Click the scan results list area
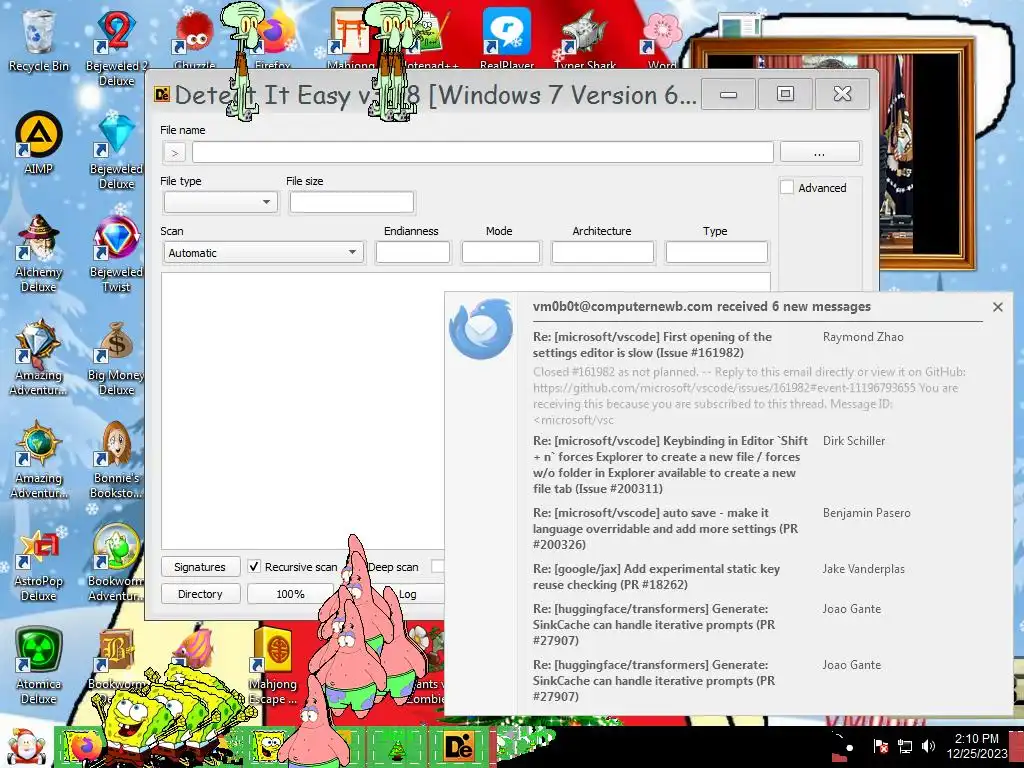Viewport: 1024px width, 768px height. 303,411
